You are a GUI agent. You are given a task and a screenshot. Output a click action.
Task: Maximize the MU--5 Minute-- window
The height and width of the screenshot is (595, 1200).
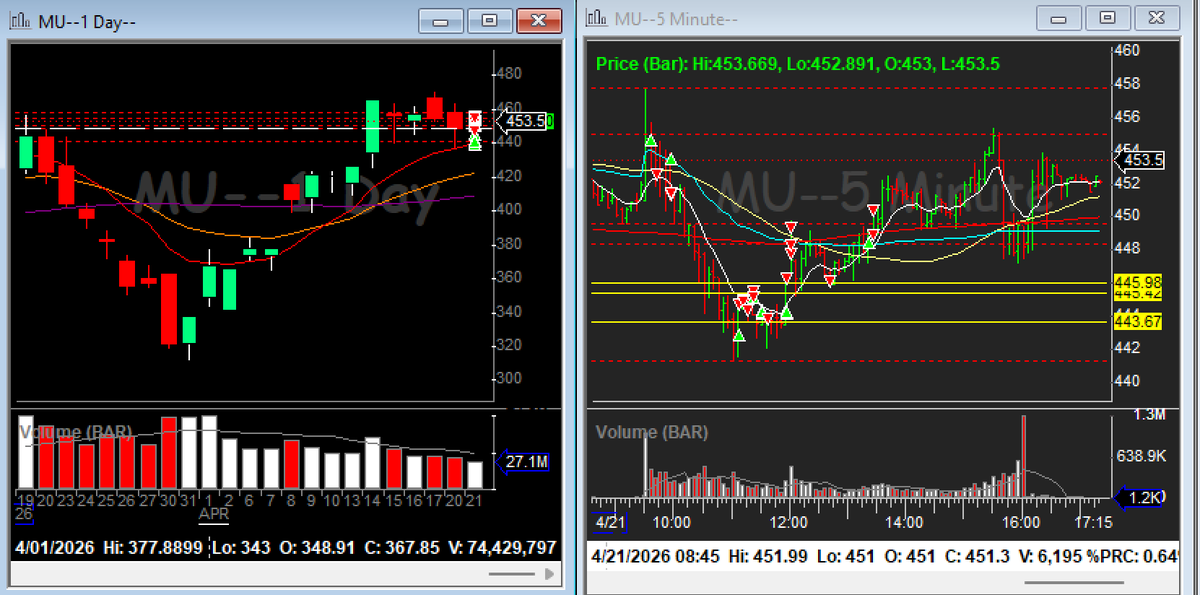pos(1108,19)
